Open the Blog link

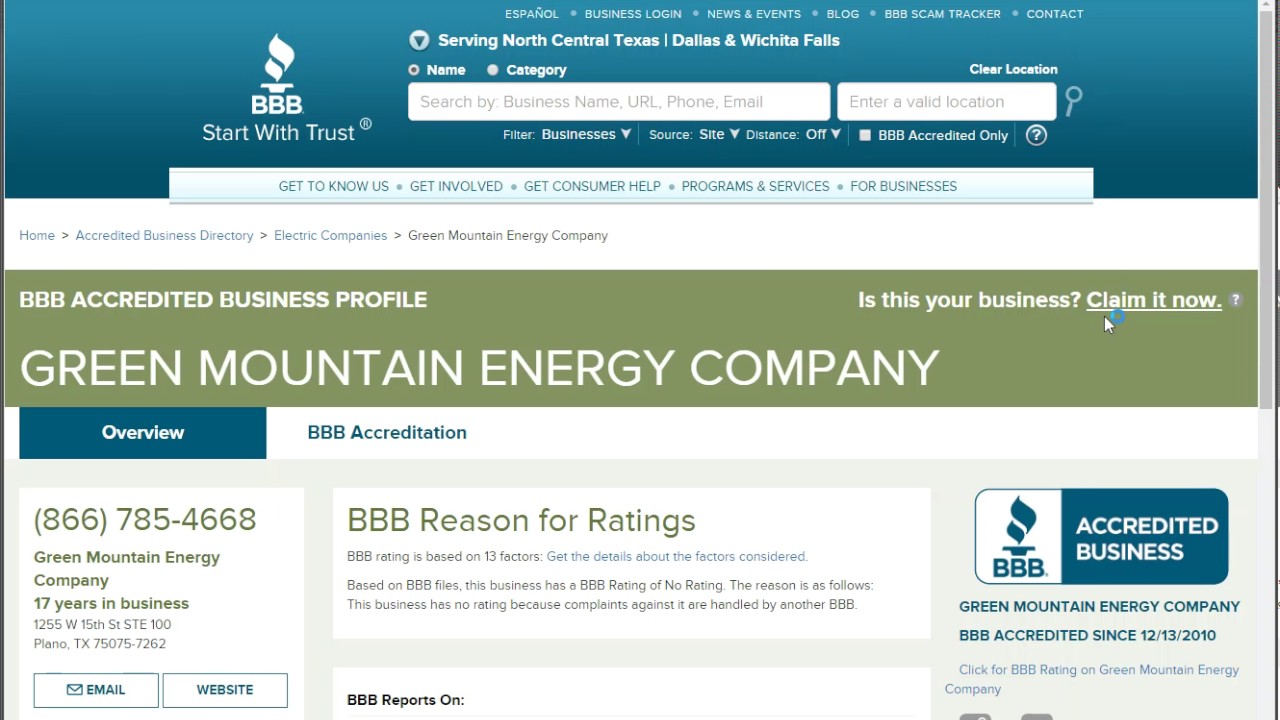pos(843,14)
